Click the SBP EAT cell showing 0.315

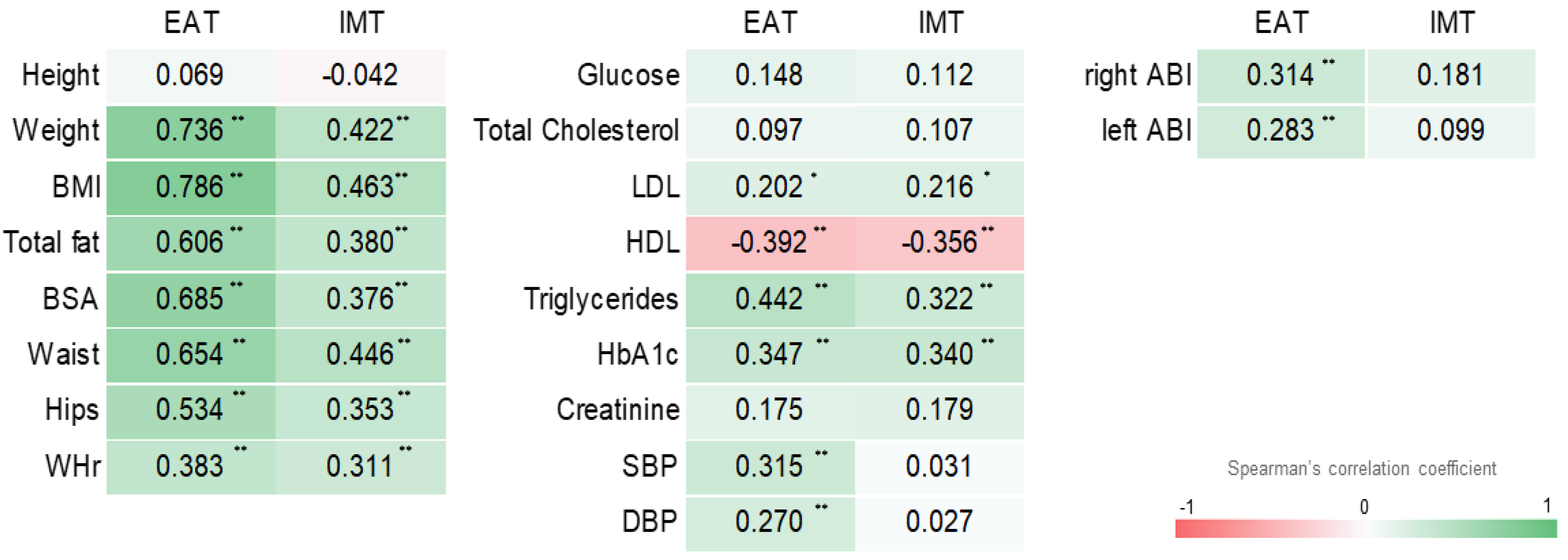pos(770,466)
